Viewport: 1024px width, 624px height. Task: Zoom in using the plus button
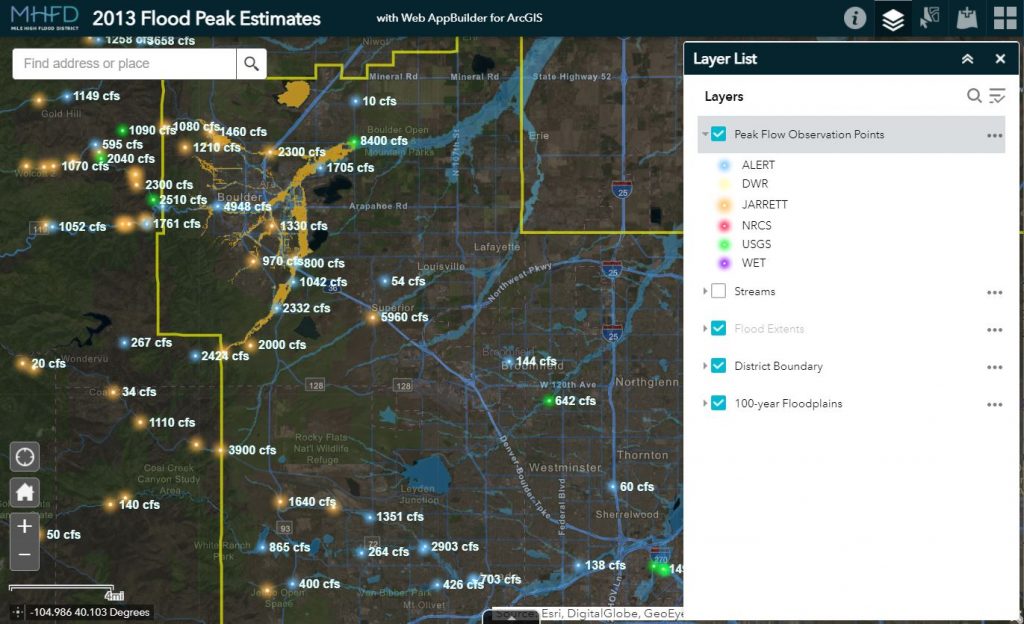pos(23,526)
